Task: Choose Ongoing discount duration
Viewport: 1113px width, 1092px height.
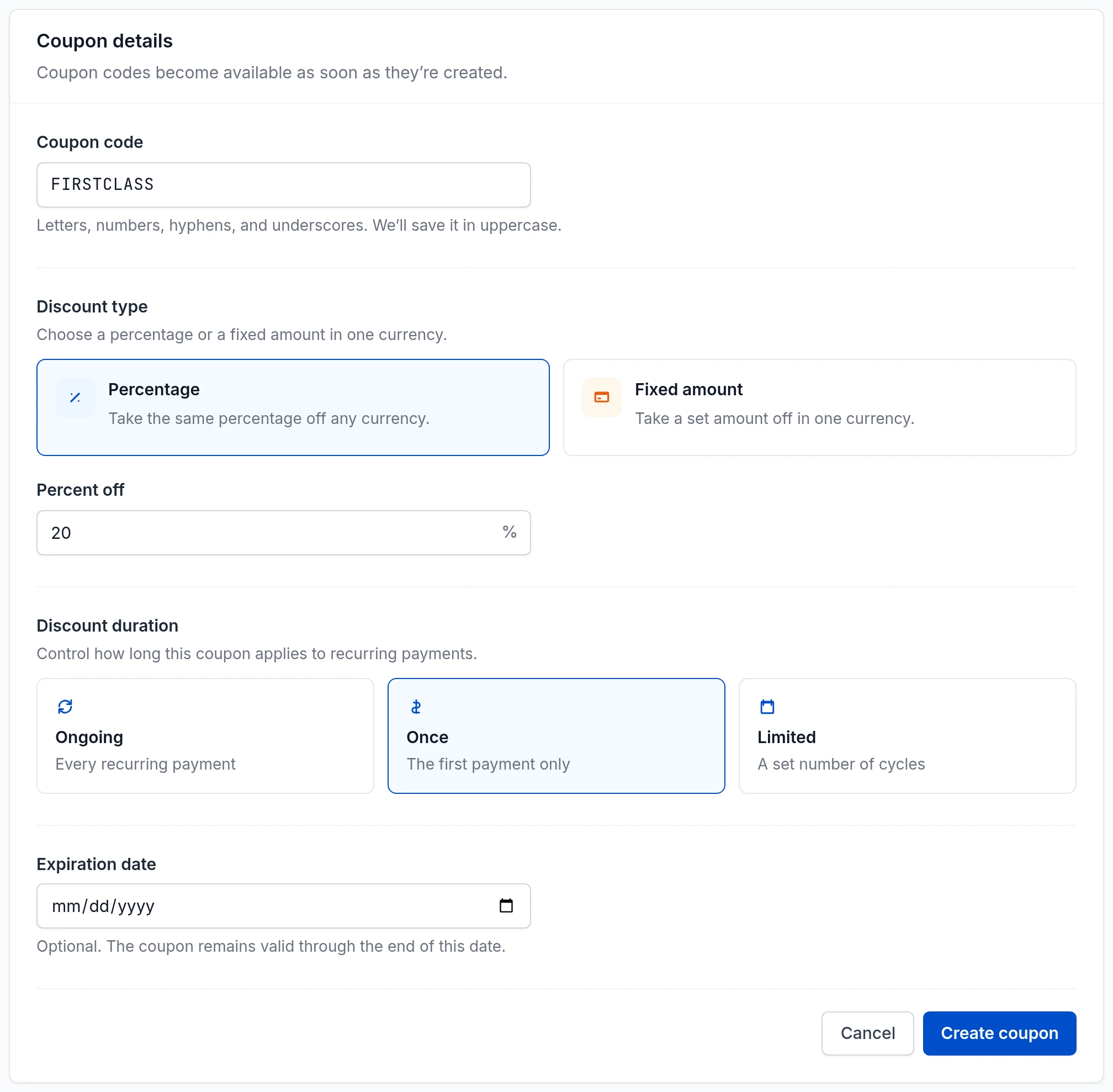Action: [x=205, y=736]
